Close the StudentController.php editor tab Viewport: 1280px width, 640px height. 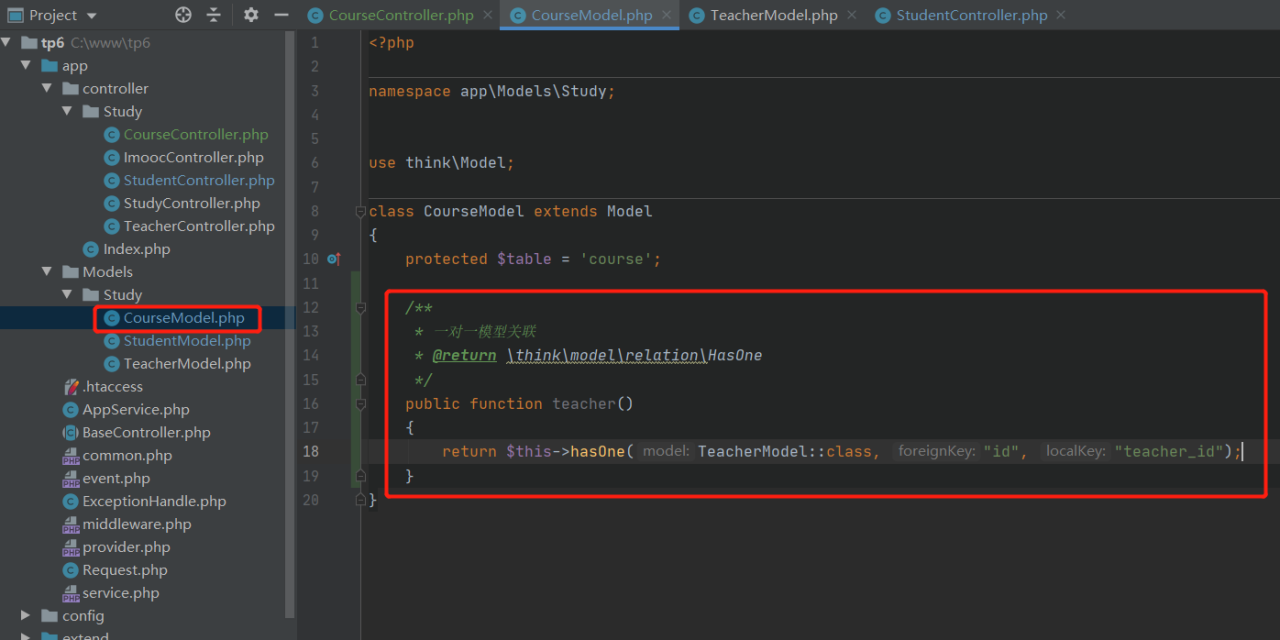click(1061, 15)
